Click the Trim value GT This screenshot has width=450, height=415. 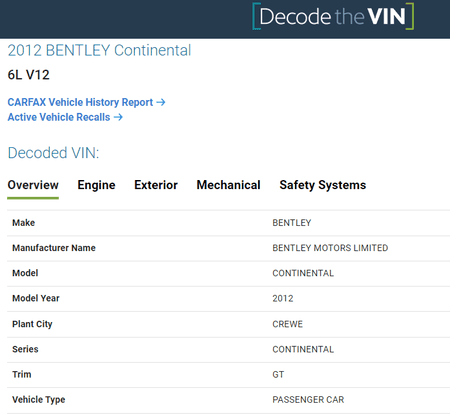278,374
